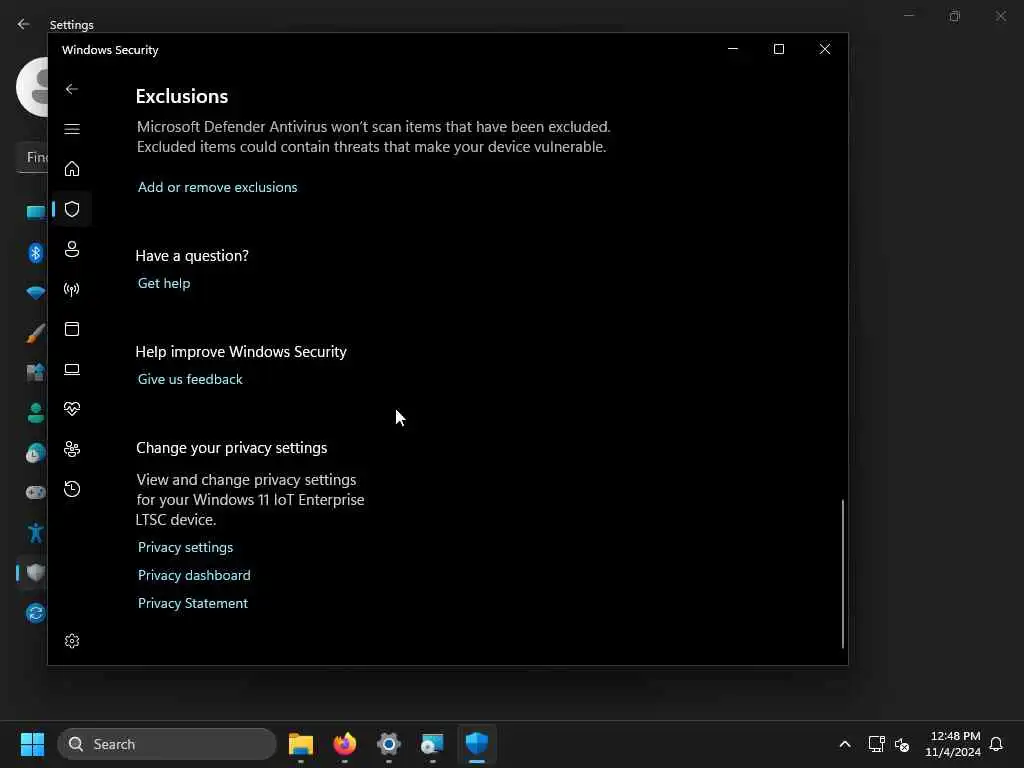
Task: Show hidden system tray icons
Action: point(844,744)
